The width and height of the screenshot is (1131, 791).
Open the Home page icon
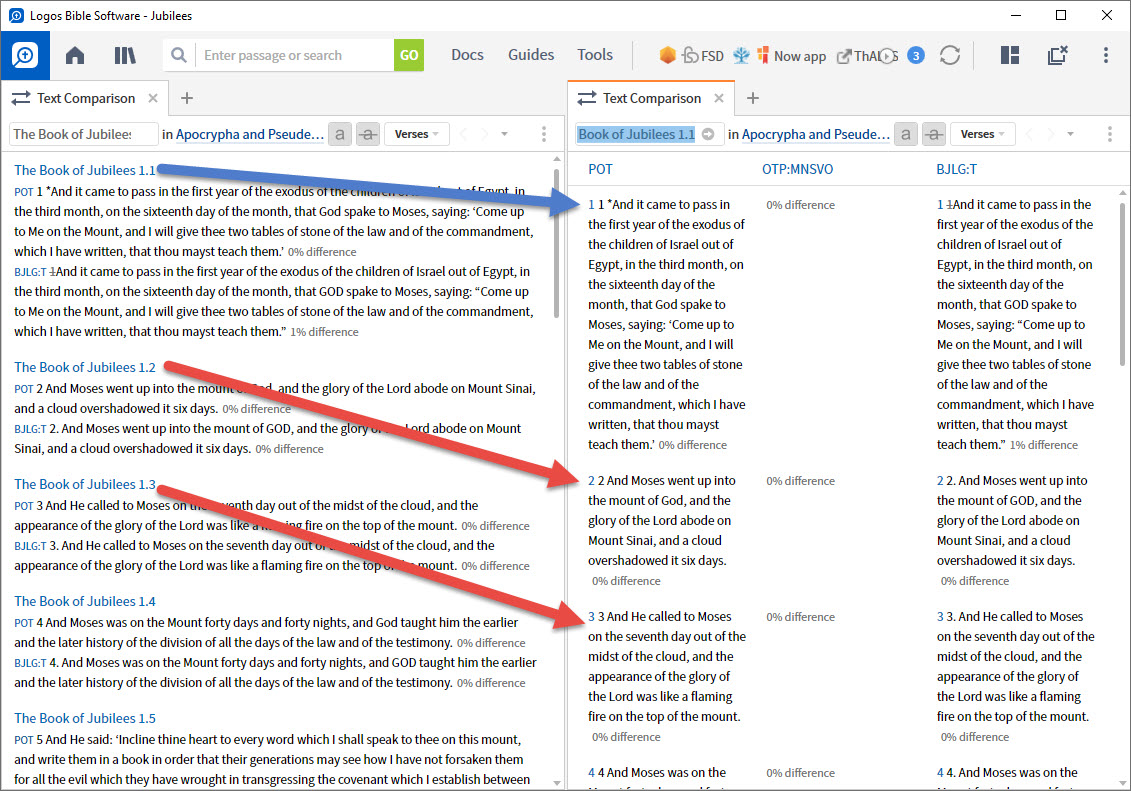tap(74, 55)
